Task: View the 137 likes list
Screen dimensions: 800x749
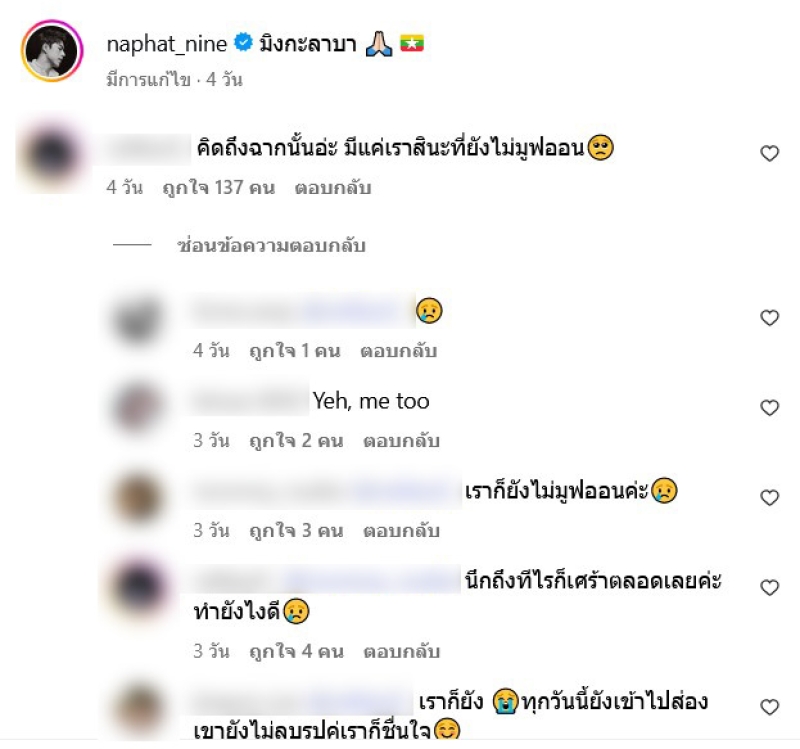Action: pyautogui.click(x=218, y=188)
